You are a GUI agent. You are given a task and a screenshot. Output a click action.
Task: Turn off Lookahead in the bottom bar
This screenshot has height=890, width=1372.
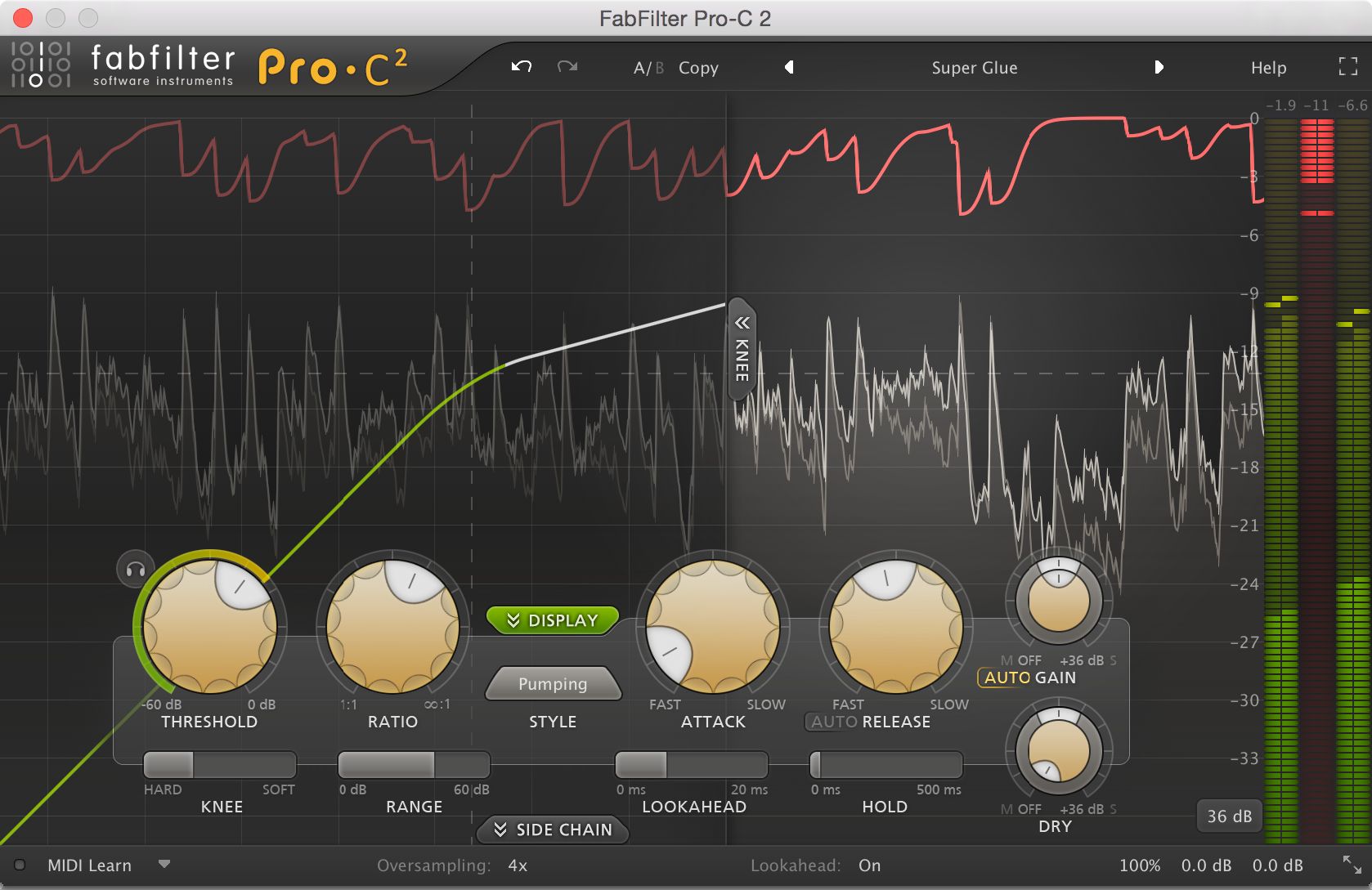point(869,865)
